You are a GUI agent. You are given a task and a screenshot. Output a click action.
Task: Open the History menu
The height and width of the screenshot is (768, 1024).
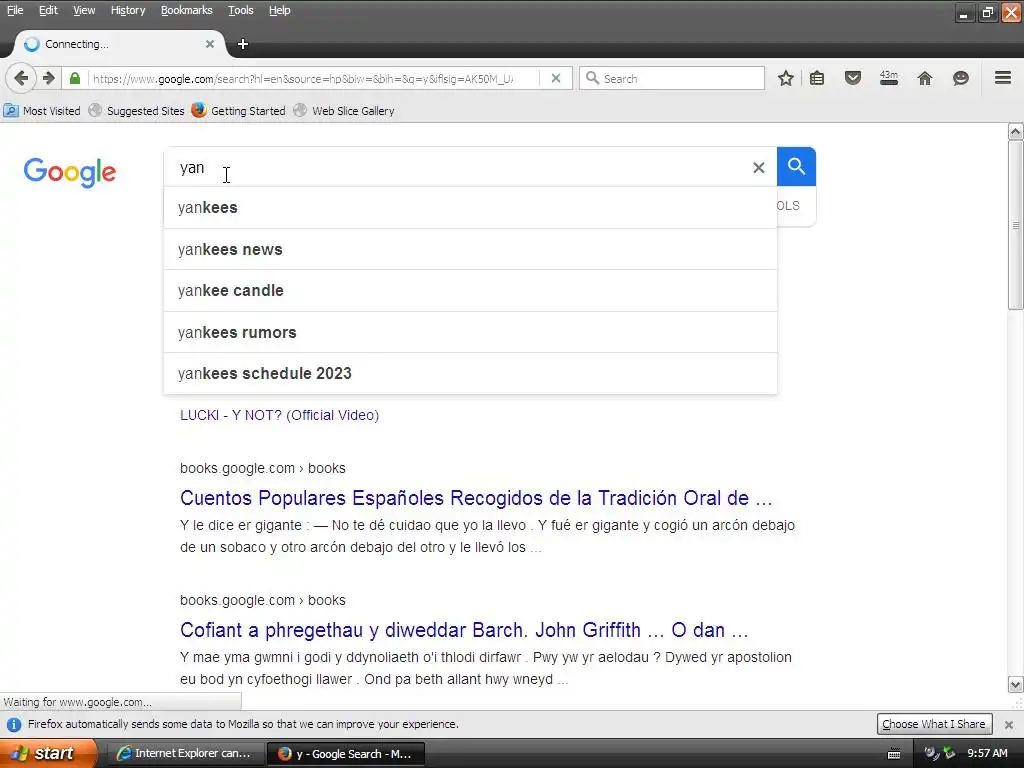click(x=128, y=10)
